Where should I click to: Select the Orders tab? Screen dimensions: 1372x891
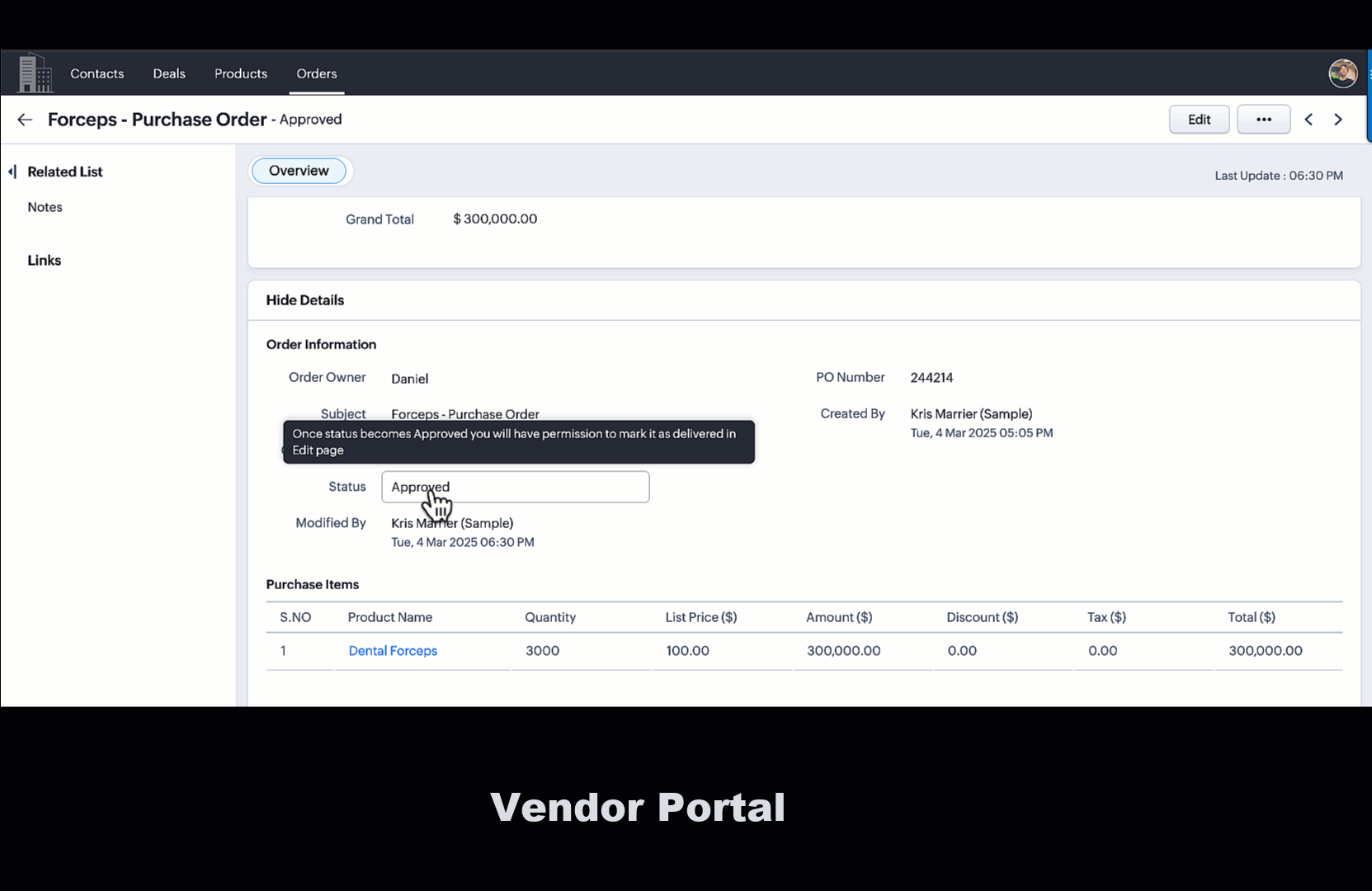[x=317, y=73]
